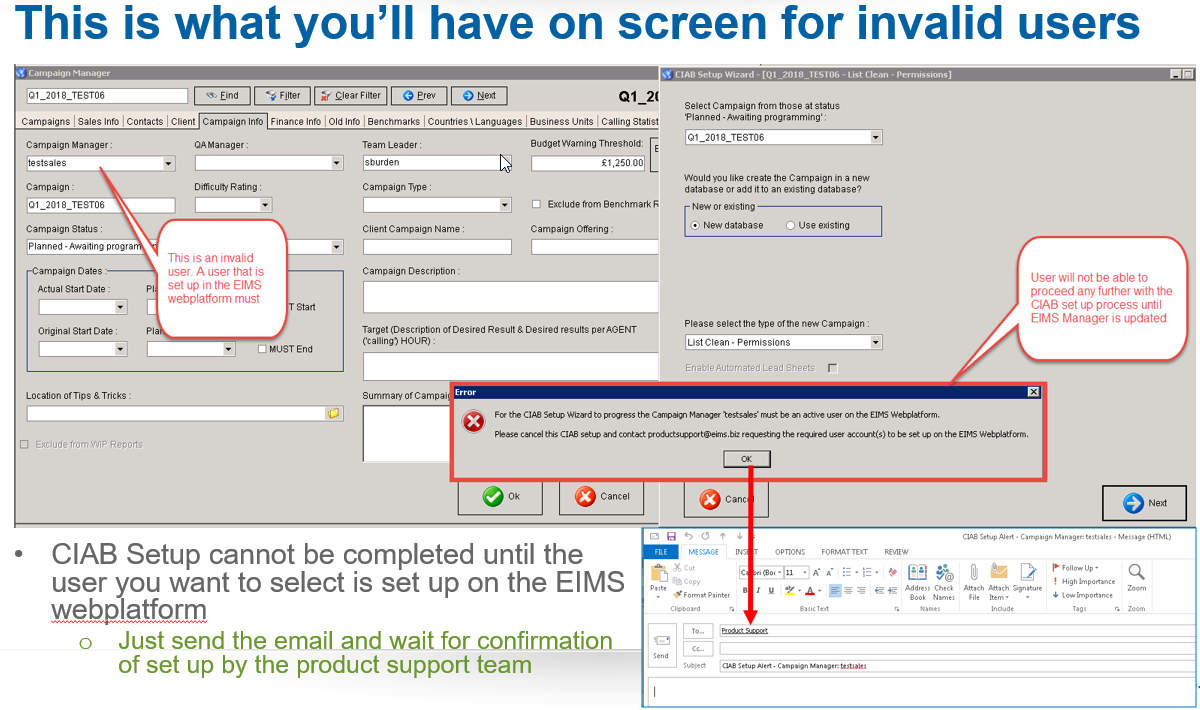The image size is (1200, 710).
Task: Click the Filter button in Campaign Manager
Action: (282, 96)
